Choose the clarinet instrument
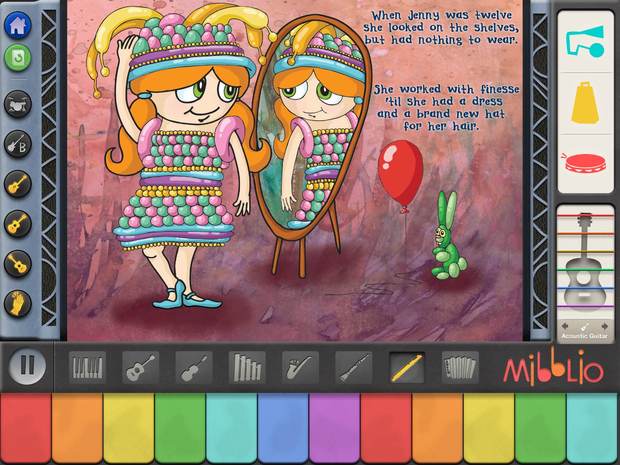This screenshot has width=620, height=465. tap(352, 367)
